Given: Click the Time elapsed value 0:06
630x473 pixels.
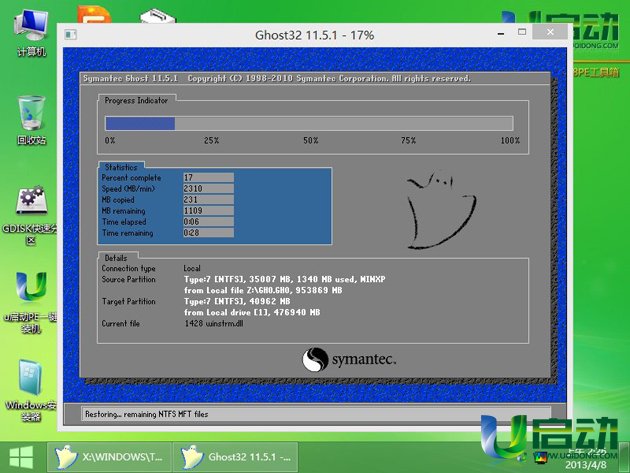Looking at the screenshot, I should click(x=208, y=222).
